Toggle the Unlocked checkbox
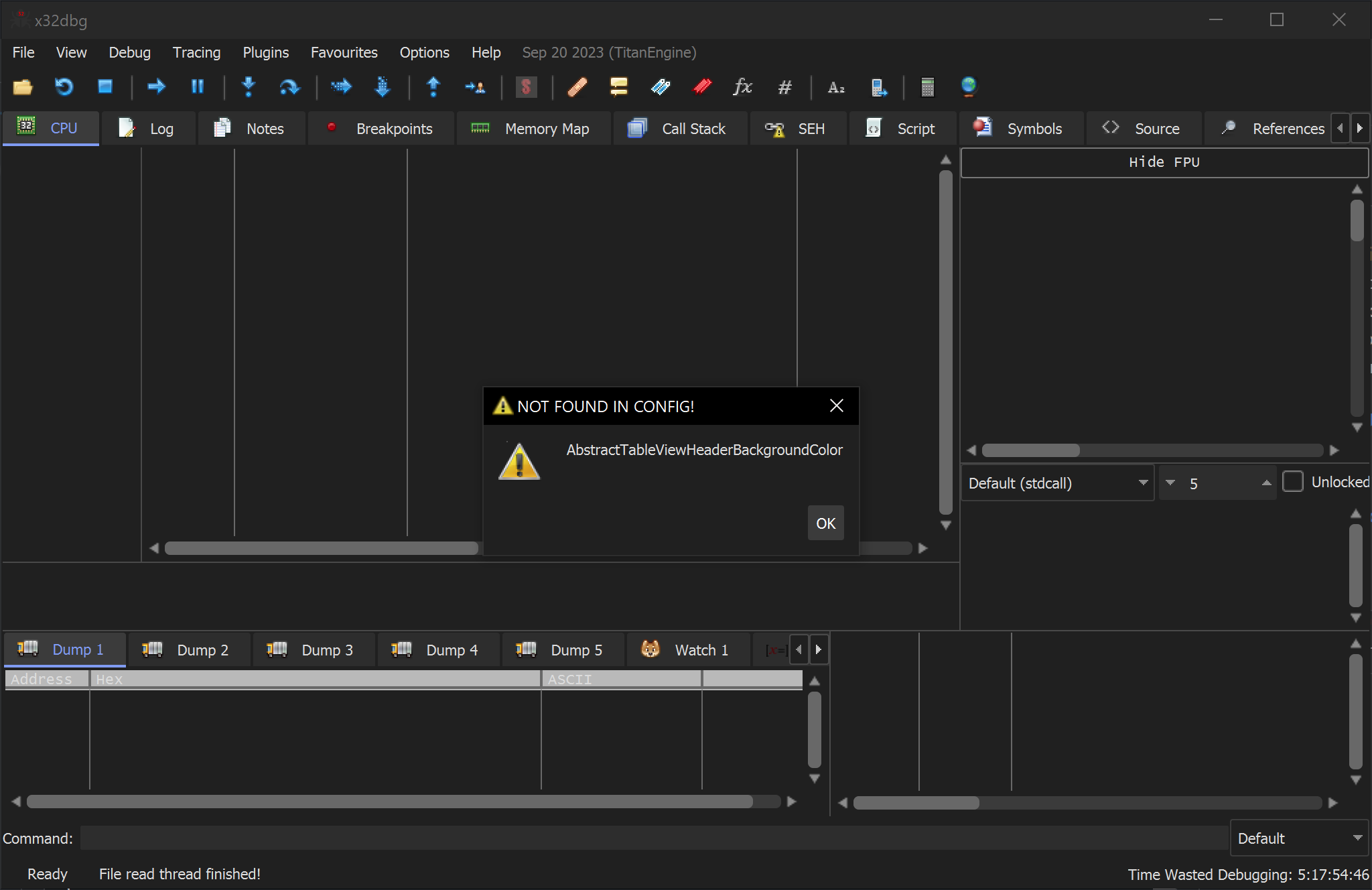This screenshot has height=890, width=1372. 1292,482
